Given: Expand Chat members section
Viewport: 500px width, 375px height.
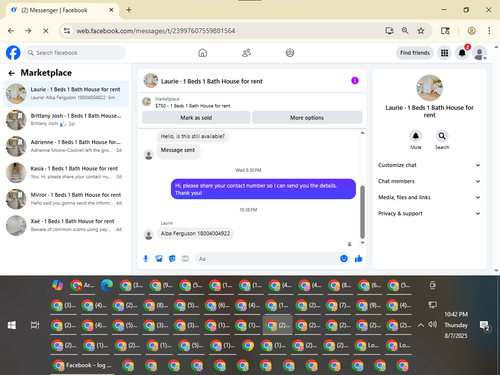Looking at the screenshot, I should (x=429, y=181).
